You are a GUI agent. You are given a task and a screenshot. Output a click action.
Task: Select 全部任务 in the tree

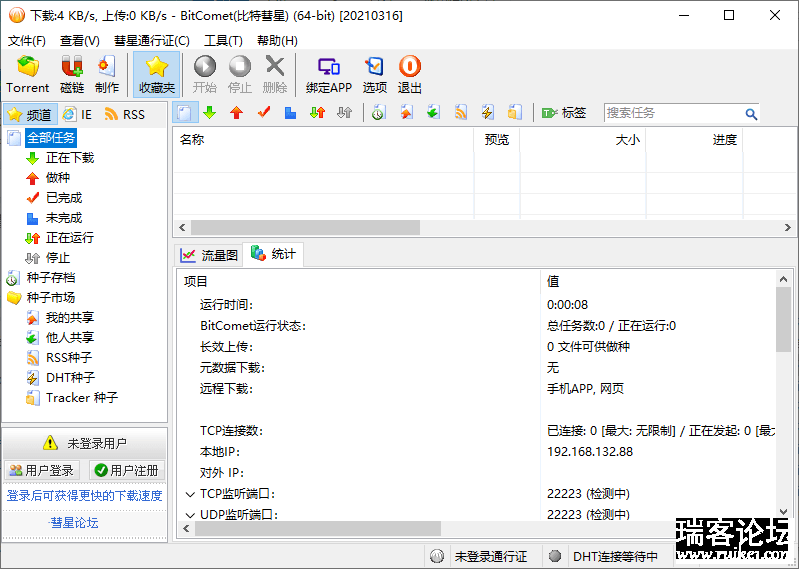click(x=51, y=138)
